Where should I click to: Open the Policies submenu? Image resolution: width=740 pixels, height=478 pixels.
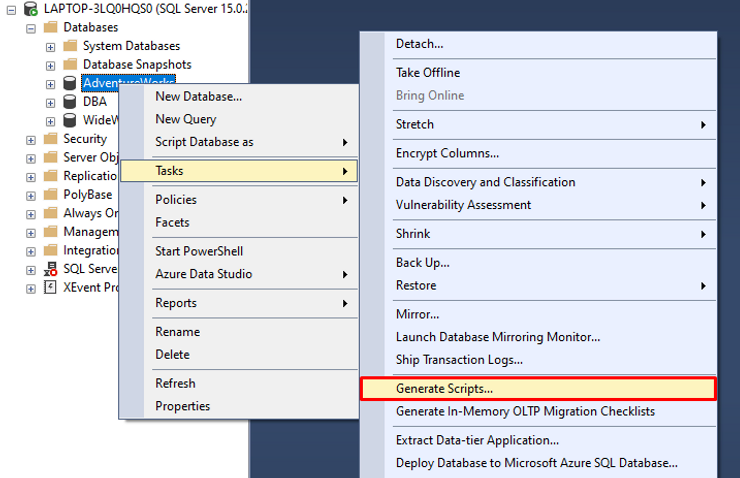point(239,200)
